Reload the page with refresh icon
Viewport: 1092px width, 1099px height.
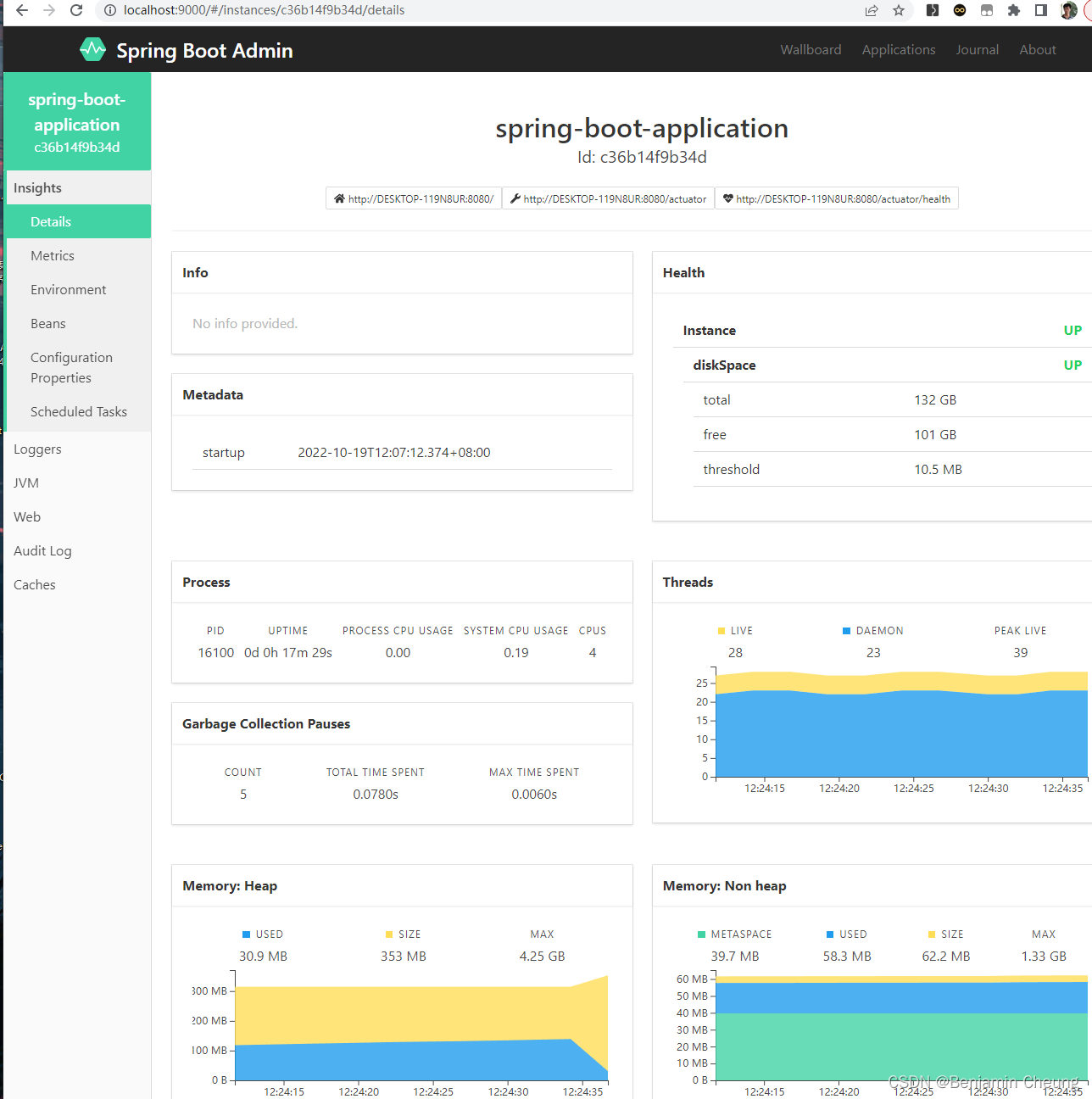(x=76, y=10)
